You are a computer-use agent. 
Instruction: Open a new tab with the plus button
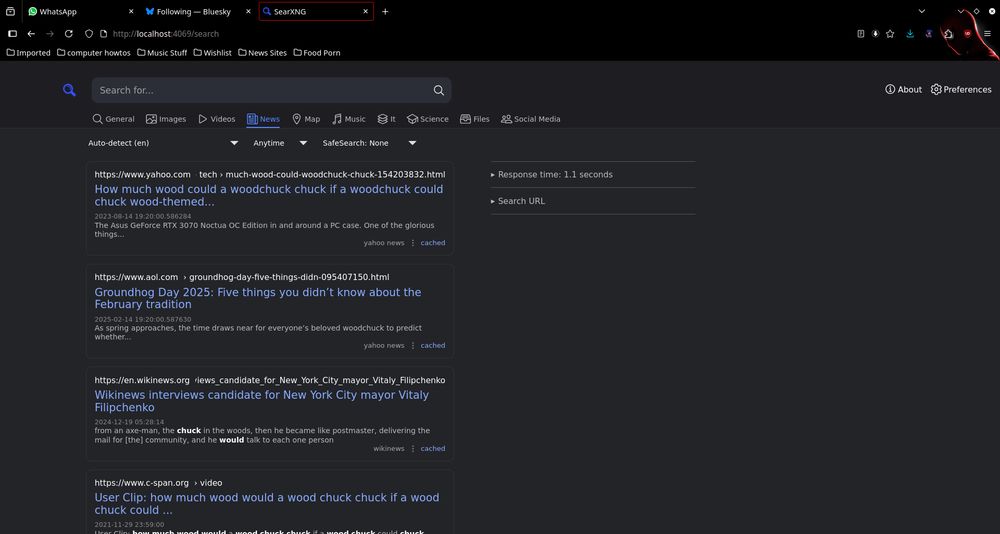pos(385,11)
